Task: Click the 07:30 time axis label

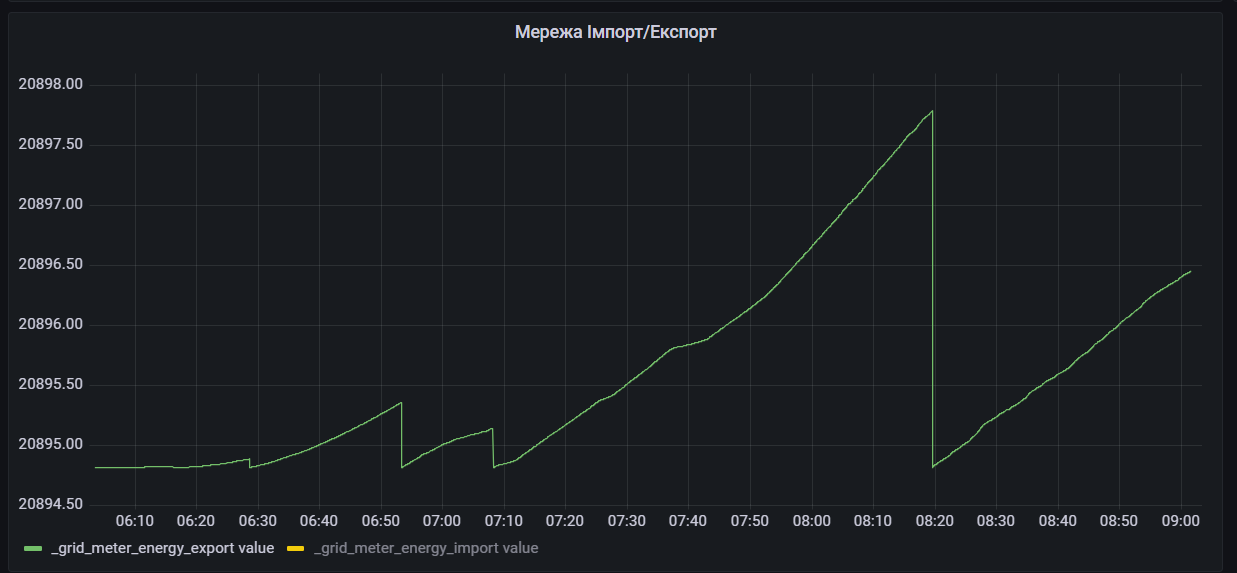Action: (626, 521)
